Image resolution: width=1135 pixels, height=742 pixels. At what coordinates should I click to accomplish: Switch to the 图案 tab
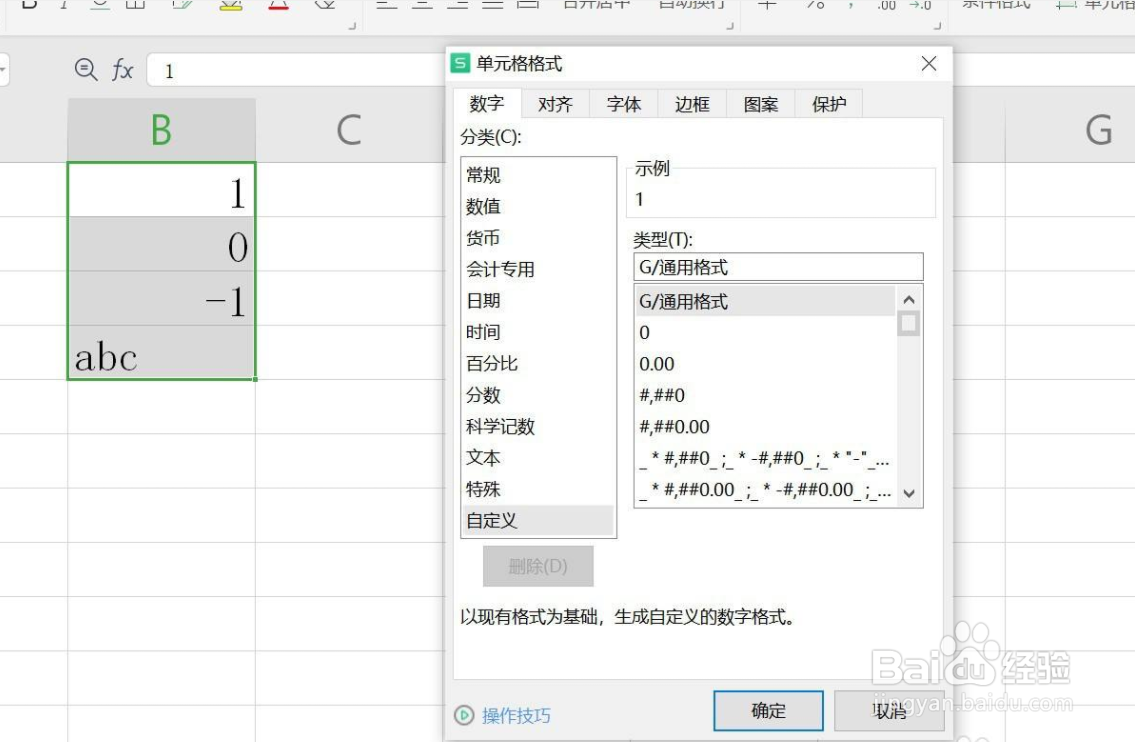(x=761, y=104)
